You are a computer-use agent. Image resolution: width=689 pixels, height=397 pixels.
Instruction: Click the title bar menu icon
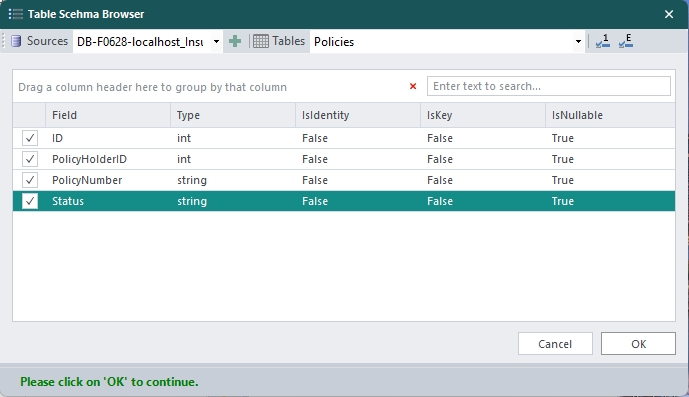[15, 14]
